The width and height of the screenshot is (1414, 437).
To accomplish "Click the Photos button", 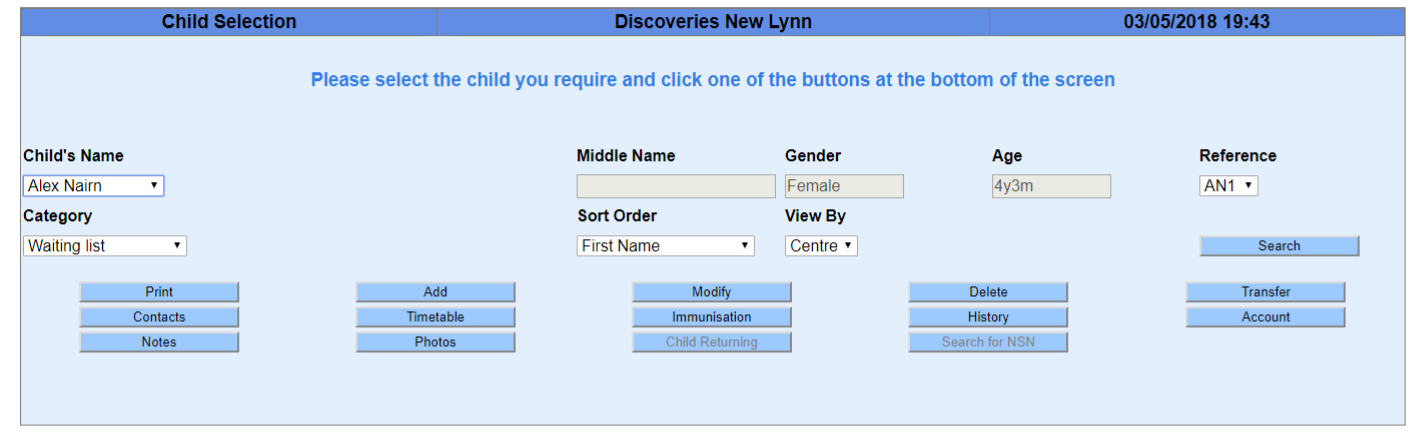I will coord(435,342).
